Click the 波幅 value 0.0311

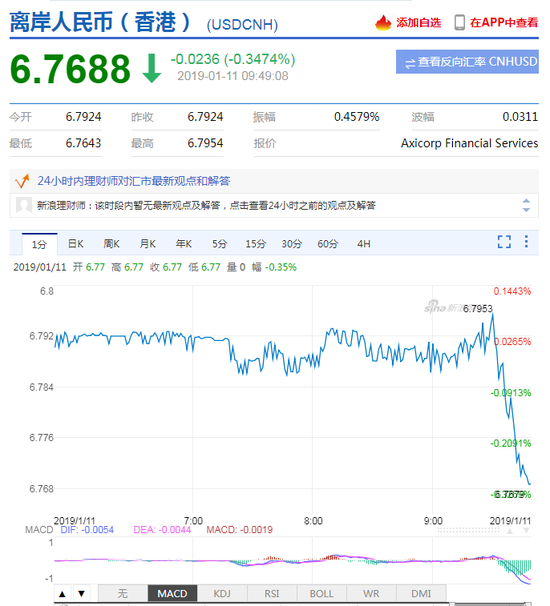(x=520, y=117)
